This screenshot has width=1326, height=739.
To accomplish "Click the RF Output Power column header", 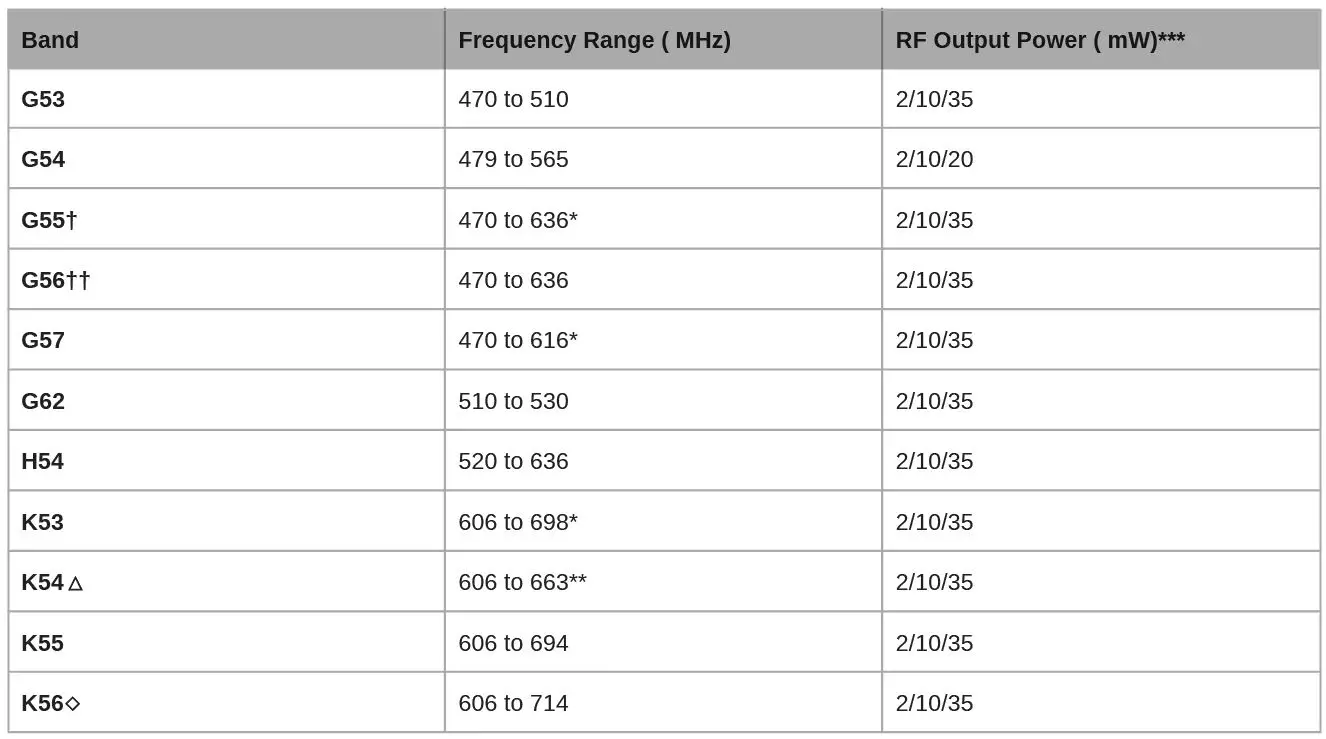I will coord(1040,40).
